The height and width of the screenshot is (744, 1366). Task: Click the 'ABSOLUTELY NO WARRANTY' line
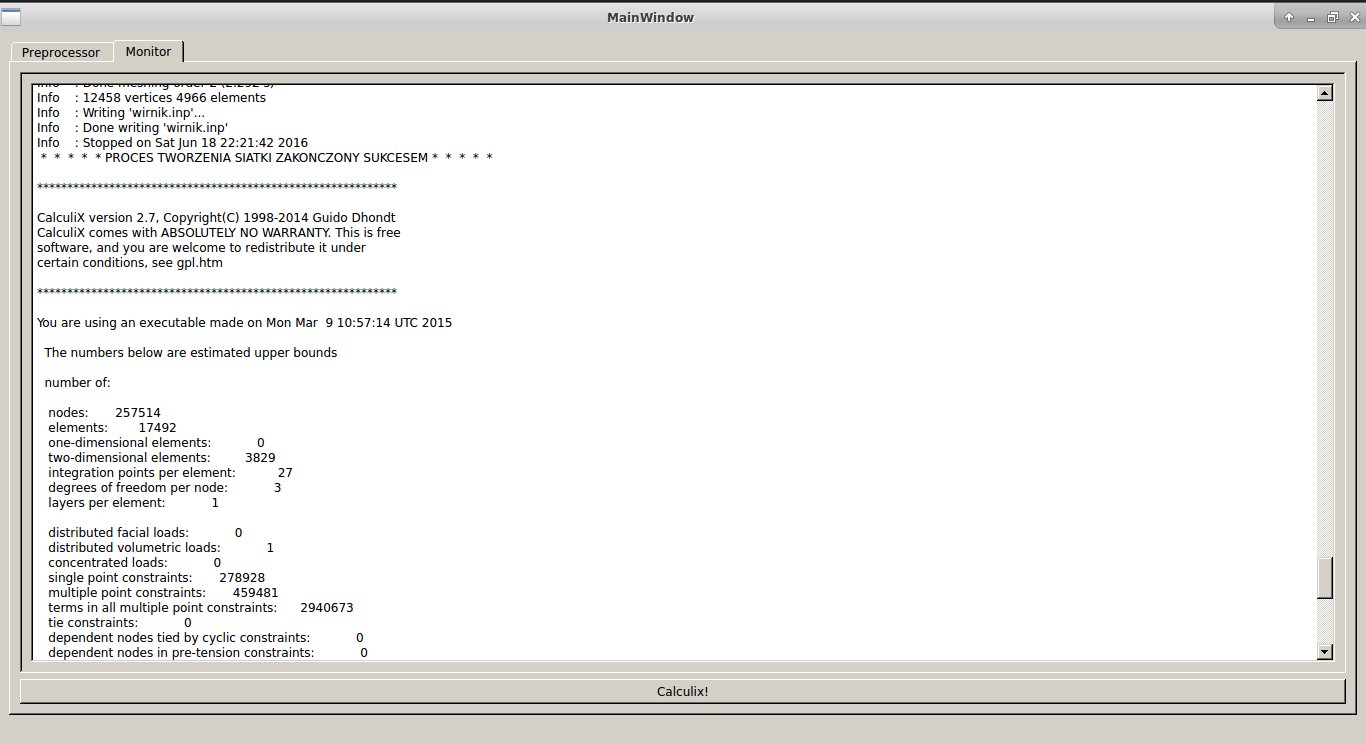coord(219,233)
